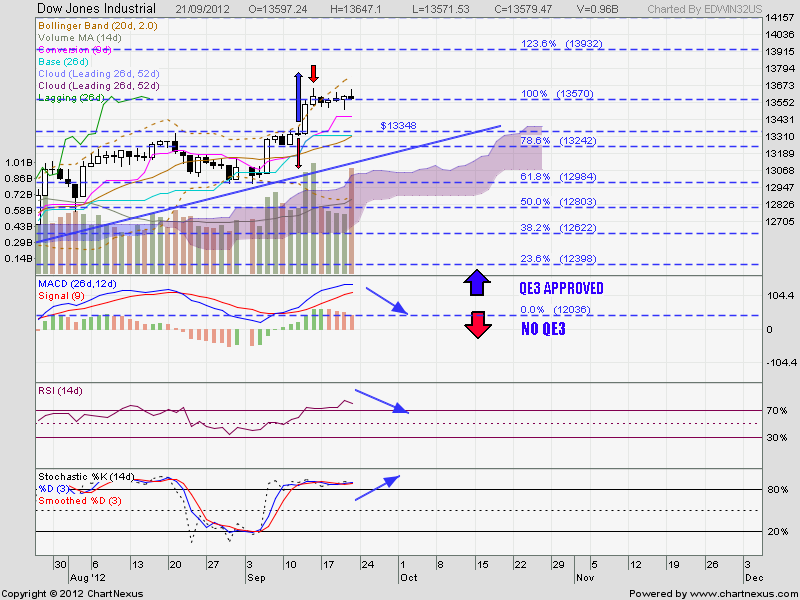
Task: Click 'Charted By EDWIN32US' credit text
Action: pos(705,9)
